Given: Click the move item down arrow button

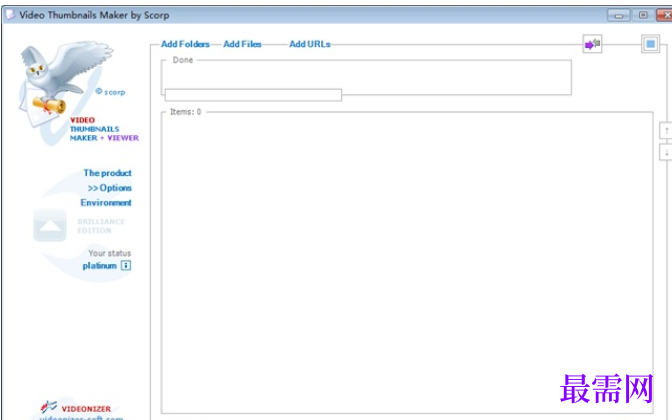Looking at the screenshot, I should point(666,152).
